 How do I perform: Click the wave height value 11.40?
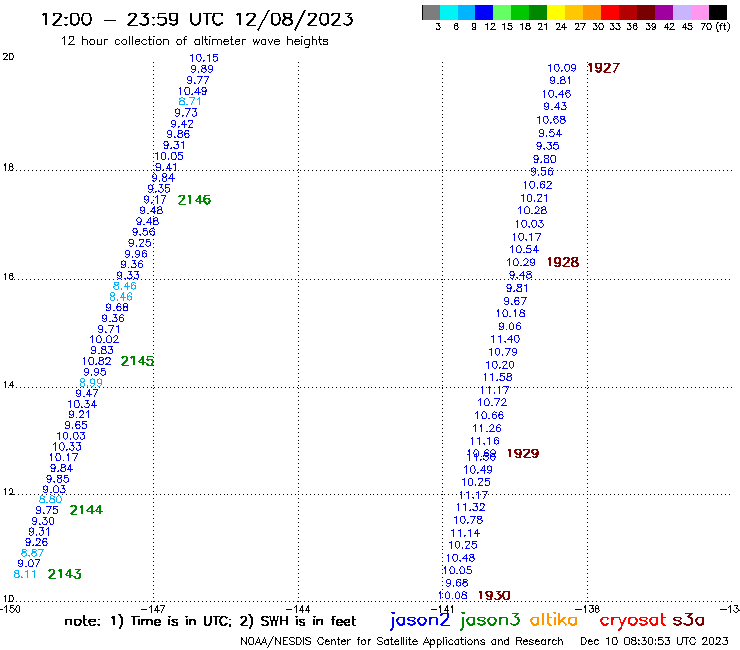point(505,339)
